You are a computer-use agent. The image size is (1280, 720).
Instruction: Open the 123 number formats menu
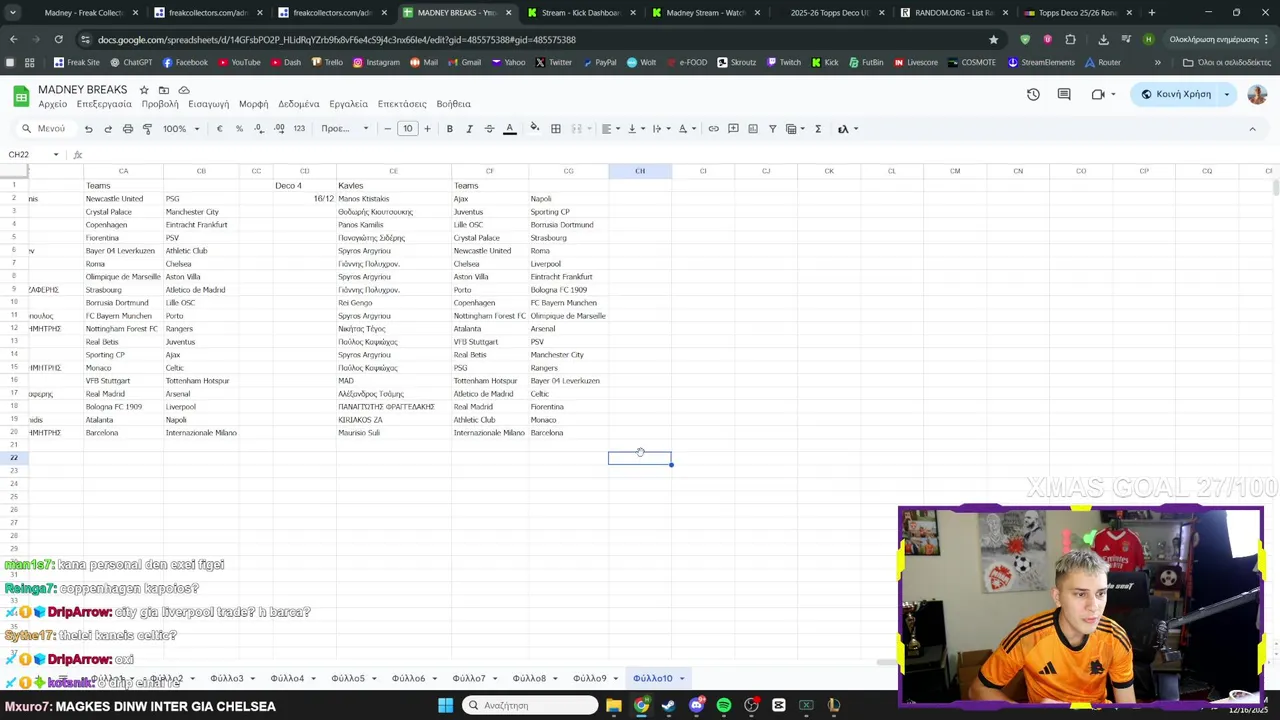[x=299, y=129]
